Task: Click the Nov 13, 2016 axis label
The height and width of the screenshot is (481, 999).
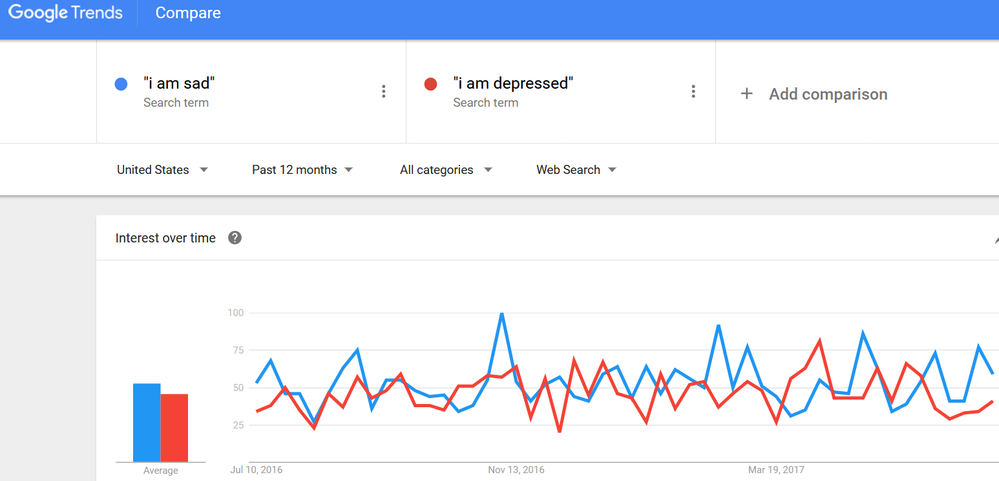Action: point(516,470)
